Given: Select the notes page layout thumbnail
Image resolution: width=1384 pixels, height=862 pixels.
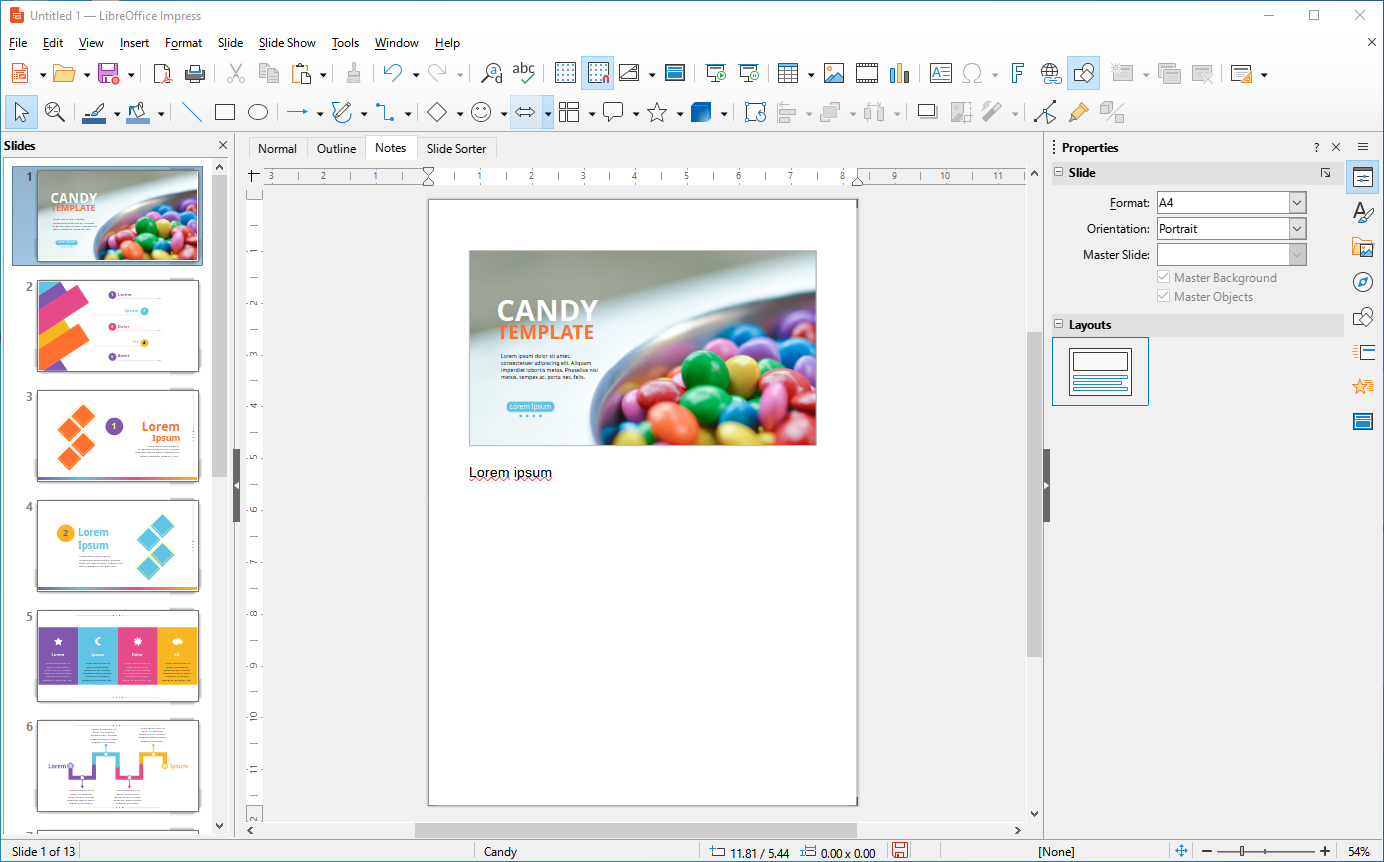Looking at the screenshot, I should [1100, 371].
